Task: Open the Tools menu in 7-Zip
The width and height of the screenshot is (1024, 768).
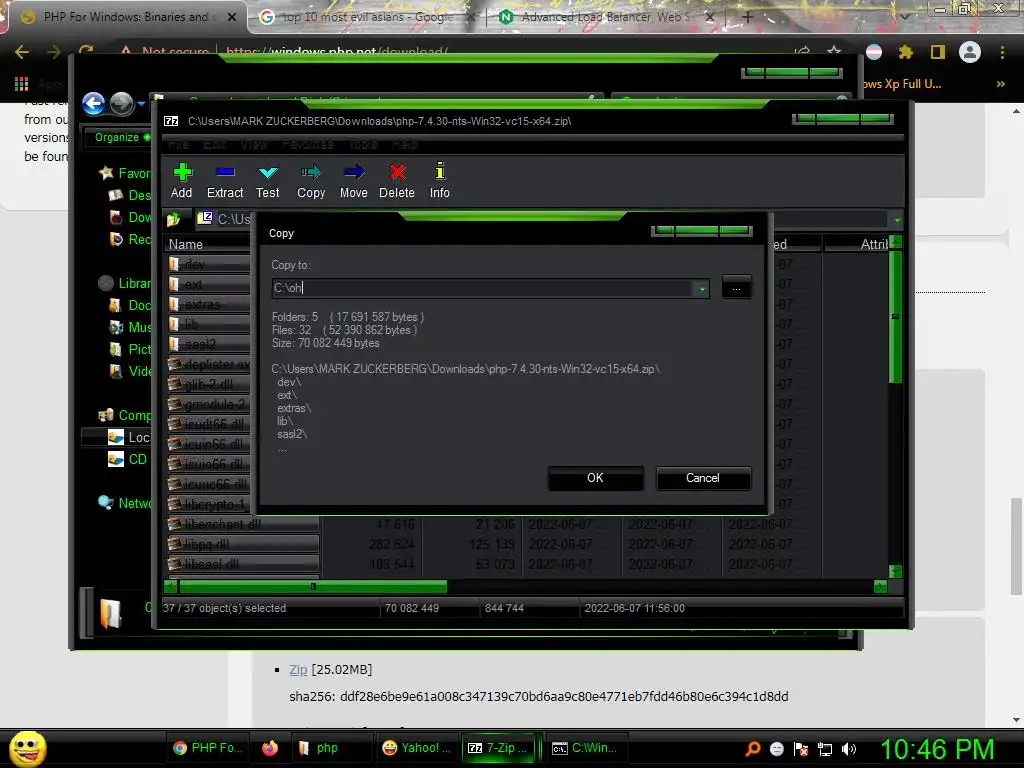Action: [363, 144]
